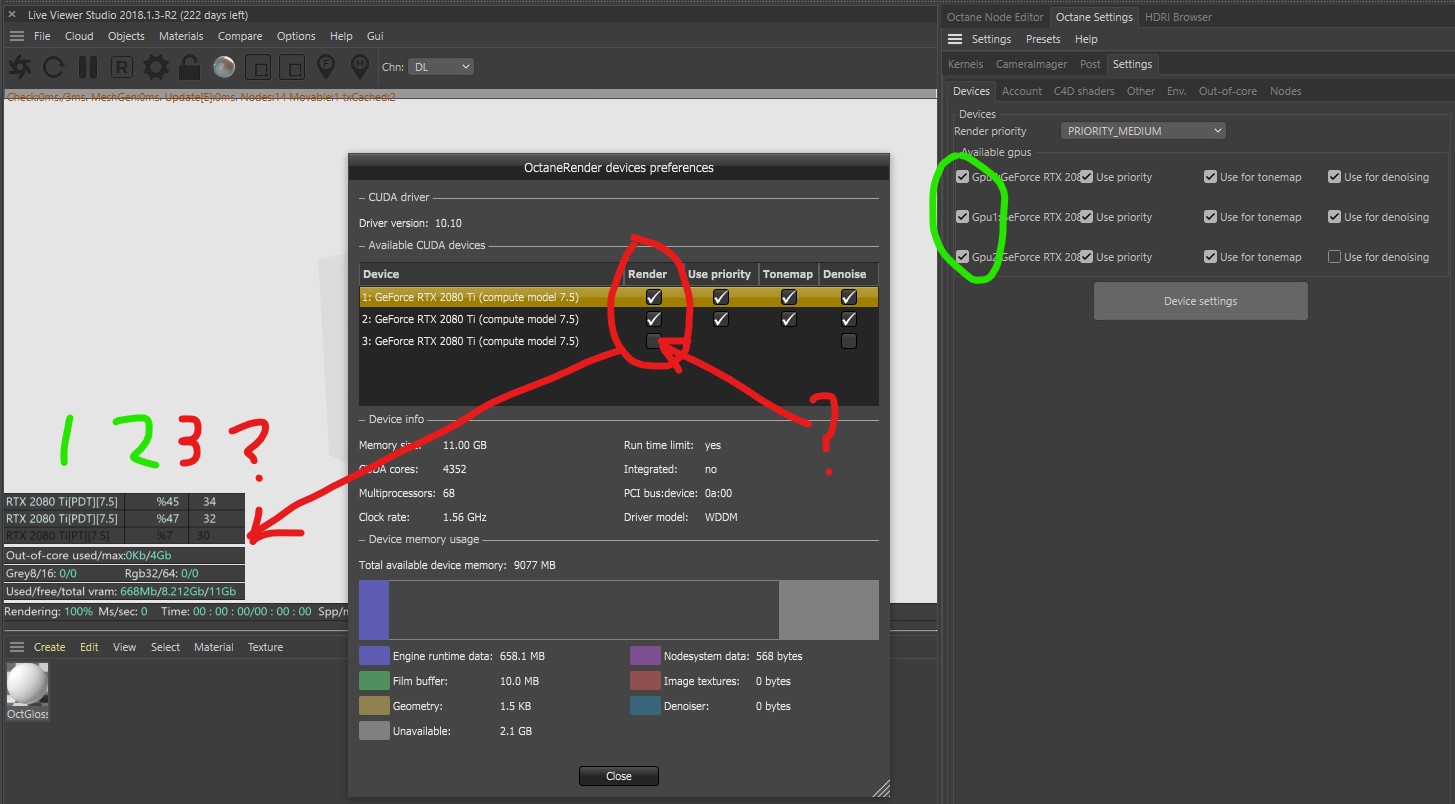1455x804 pixels.
Task: Toggle the padlock icon in Live Viewer toolbar
Action: (189, 67)
